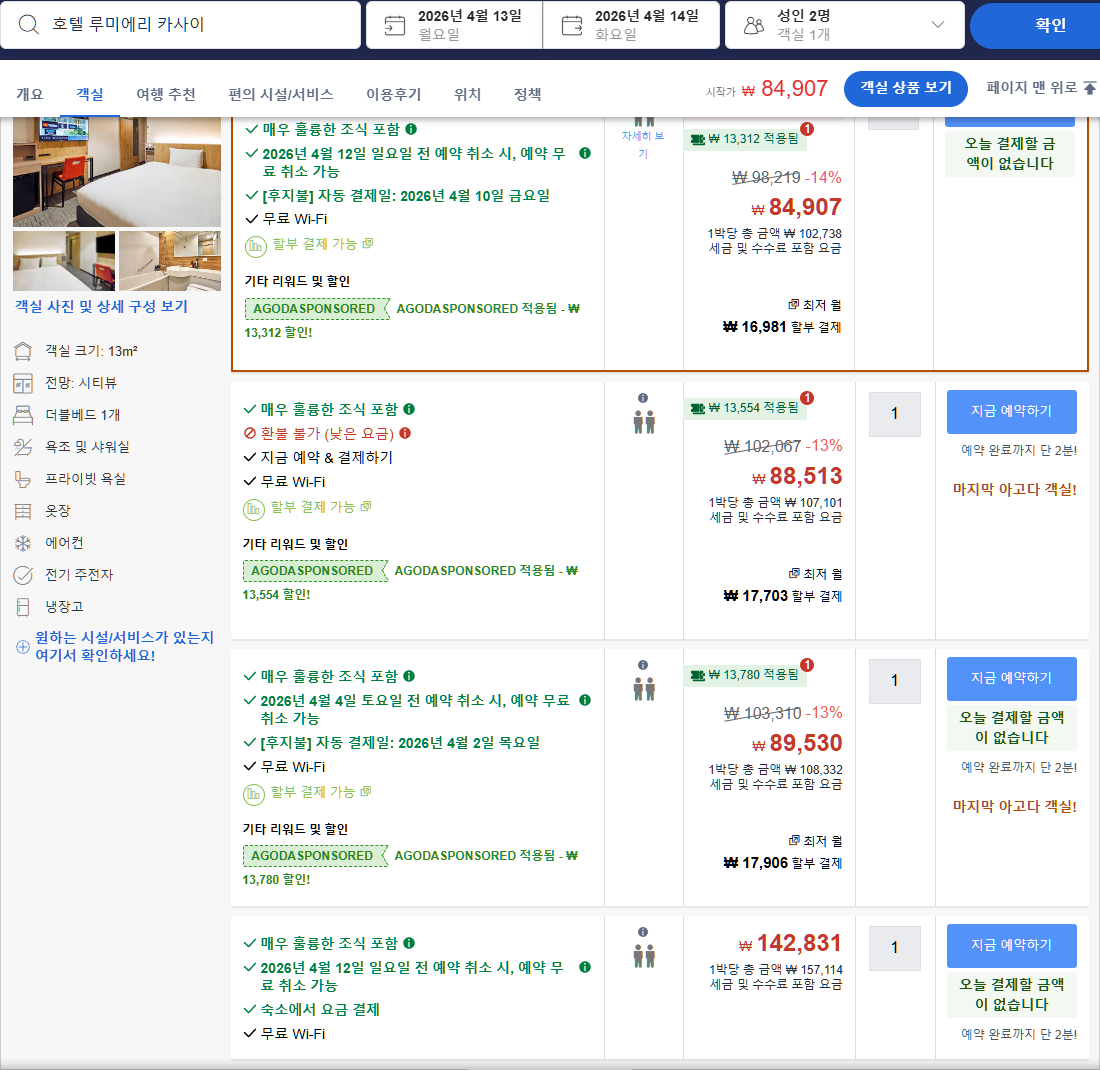Click info icon beside 4월 12일 cancellation in first offer
1100x1071 pixels.
point(585,153)
